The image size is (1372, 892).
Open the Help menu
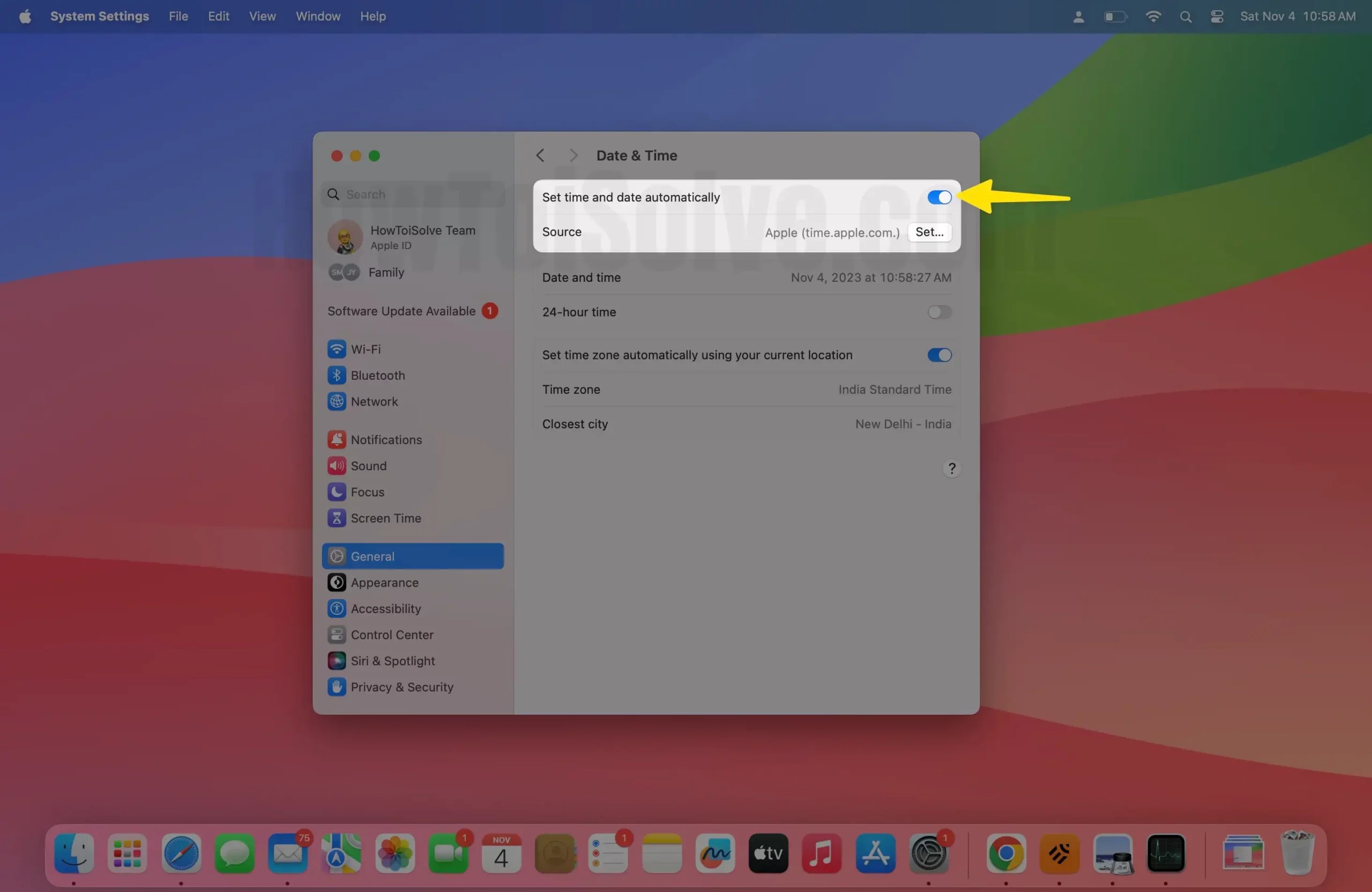point(372,16)
